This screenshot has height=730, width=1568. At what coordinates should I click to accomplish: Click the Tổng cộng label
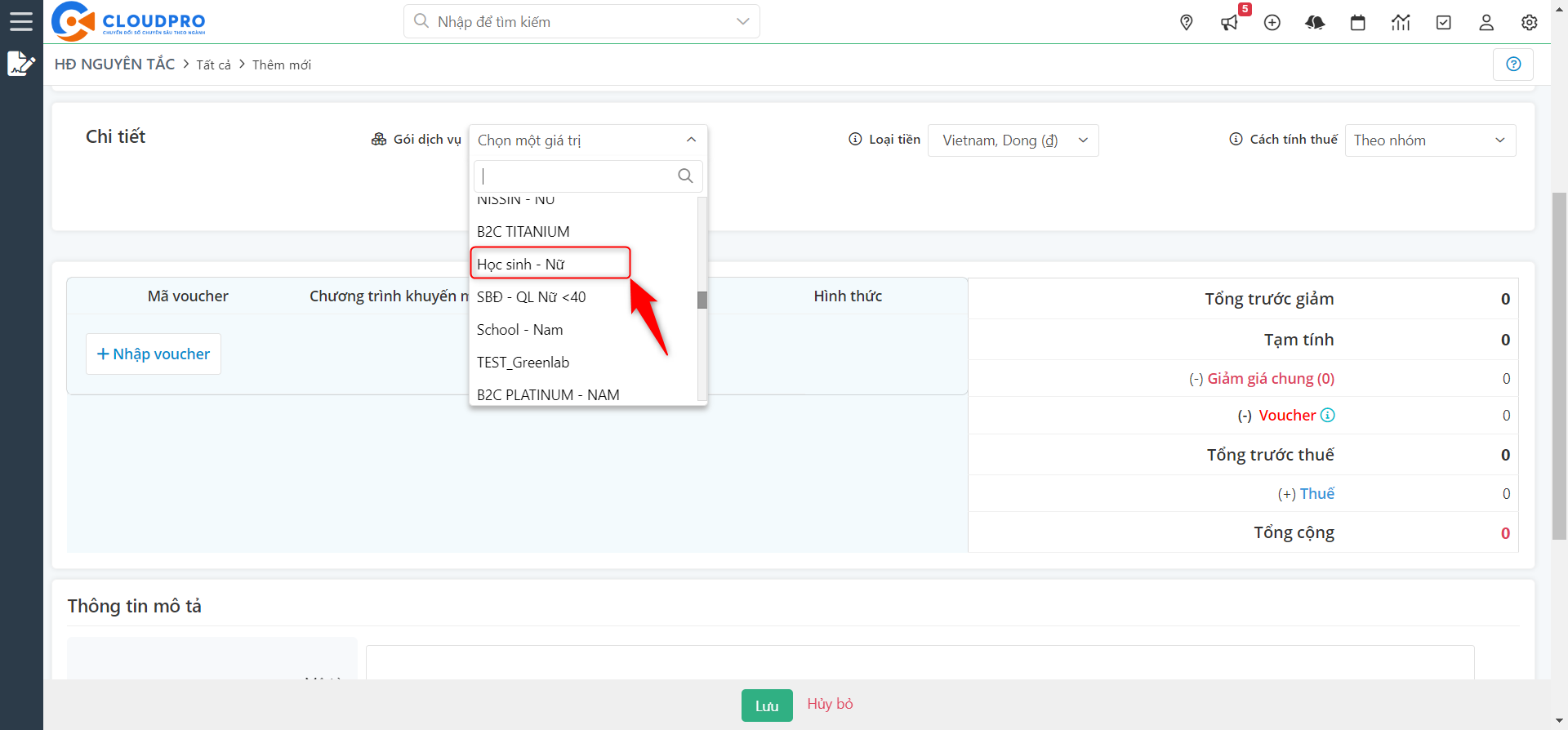point(1294,532)
